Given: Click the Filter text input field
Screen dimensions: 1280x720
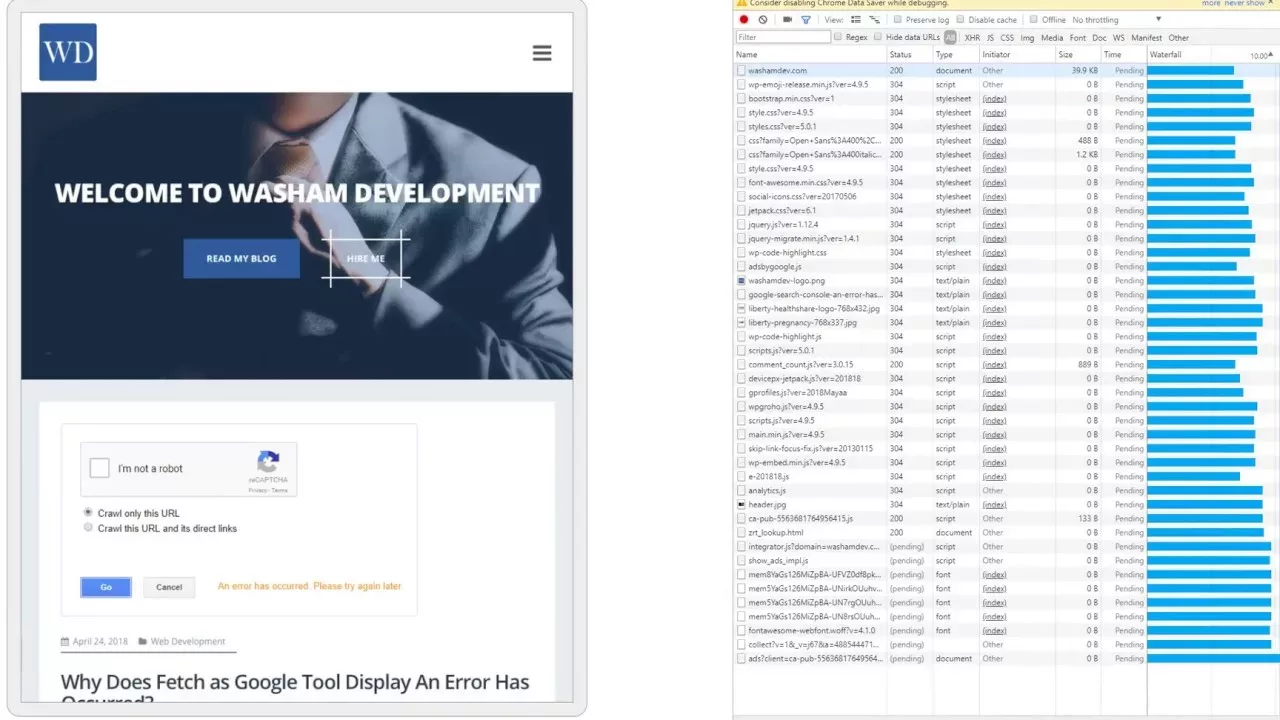Looking at the screenshot, I should tap(783, 37).
